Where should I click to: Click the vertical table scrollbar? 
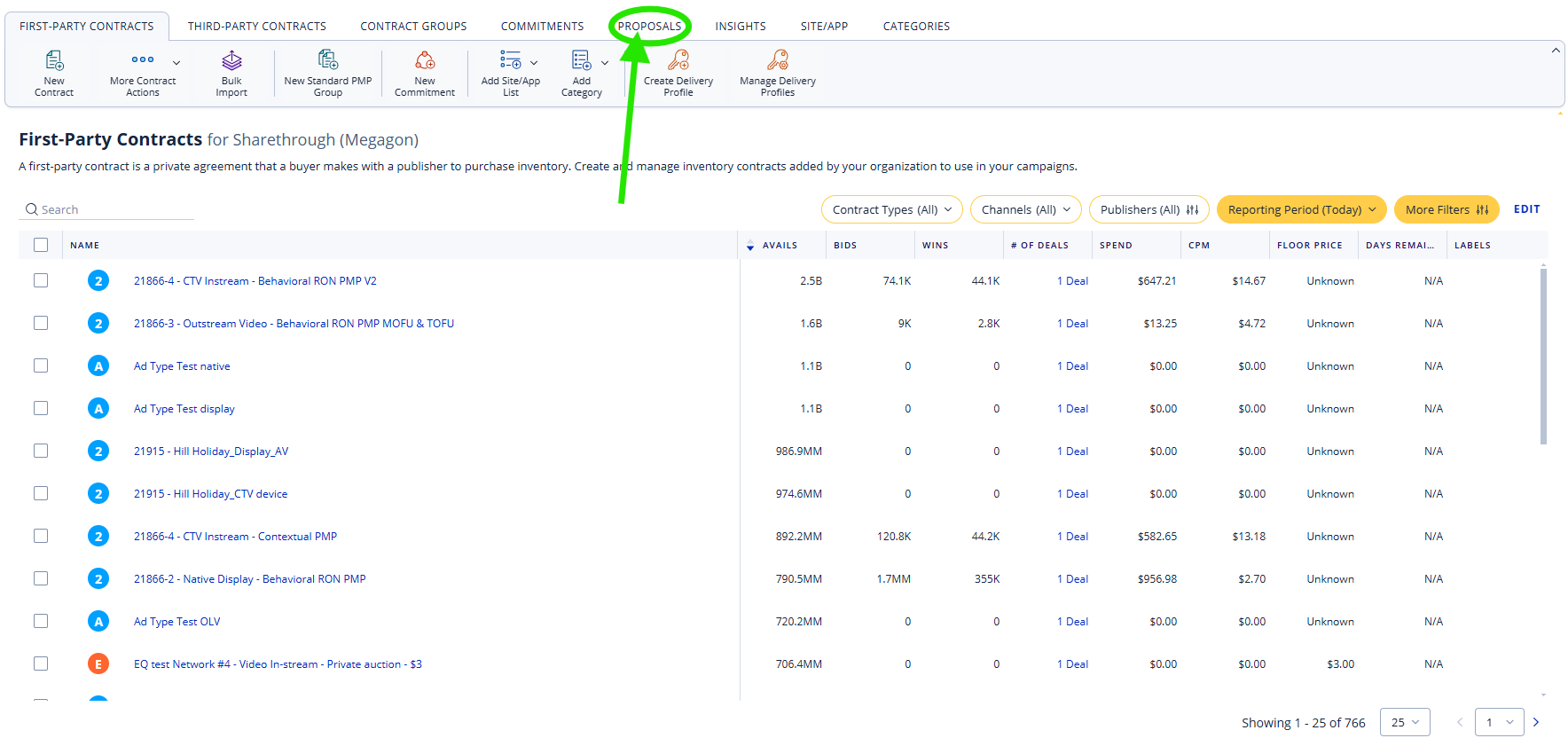coord(1544,356)
